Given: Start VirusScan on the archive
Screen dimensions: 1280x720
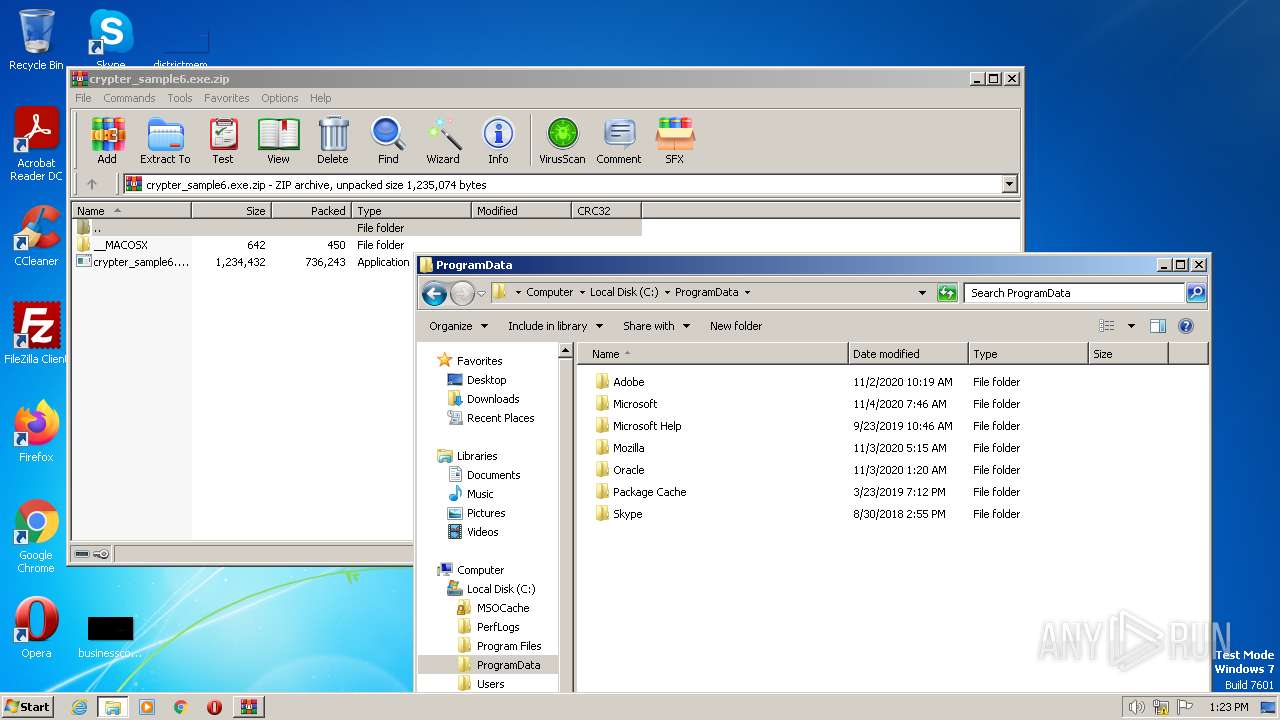Looking at the screenshot, I should 562,141.
